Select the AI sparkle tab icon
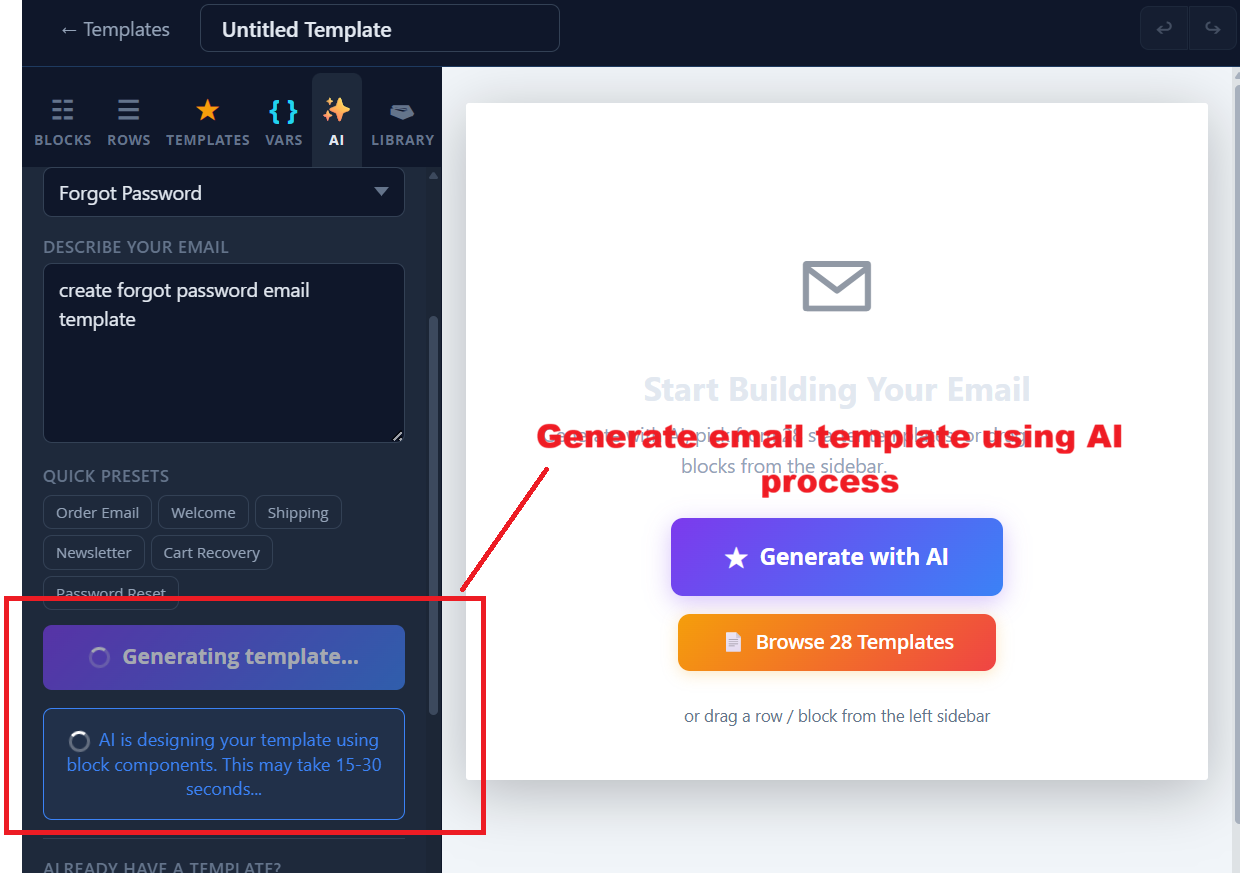1240x873 pixels. [336, 110]
